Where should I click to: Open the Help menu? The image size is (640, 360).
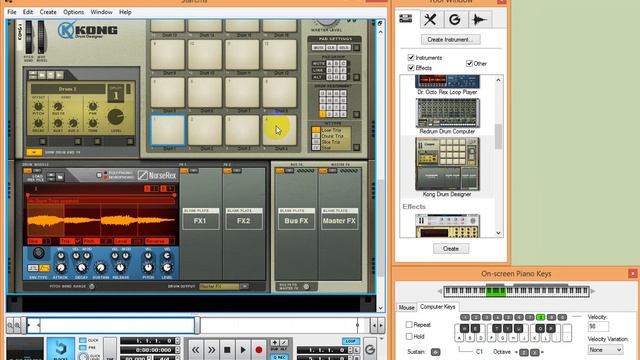pos(125,12)
